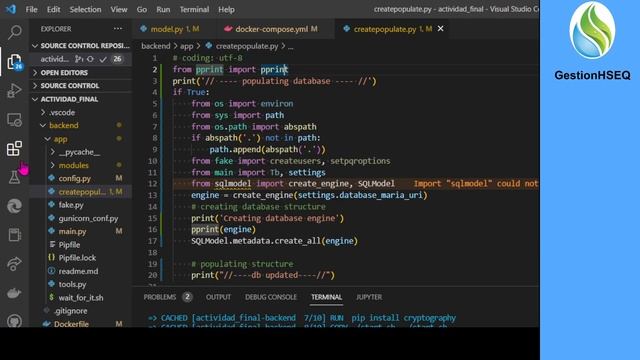Open the Extensions view
The height and width of the screenshot is (360, 640).
pos(15,149)
